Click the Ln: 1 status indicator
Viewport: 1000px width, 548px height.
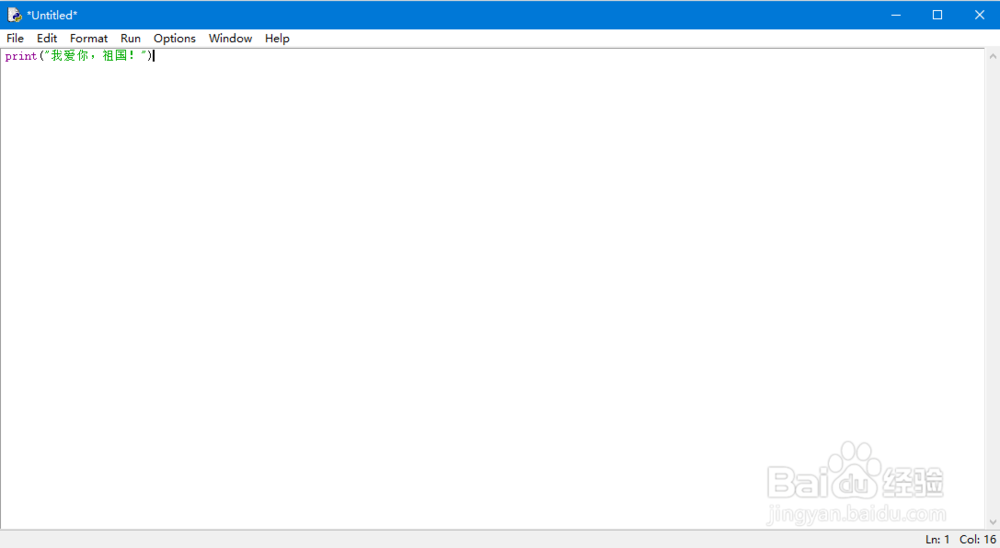click(937, 539)
